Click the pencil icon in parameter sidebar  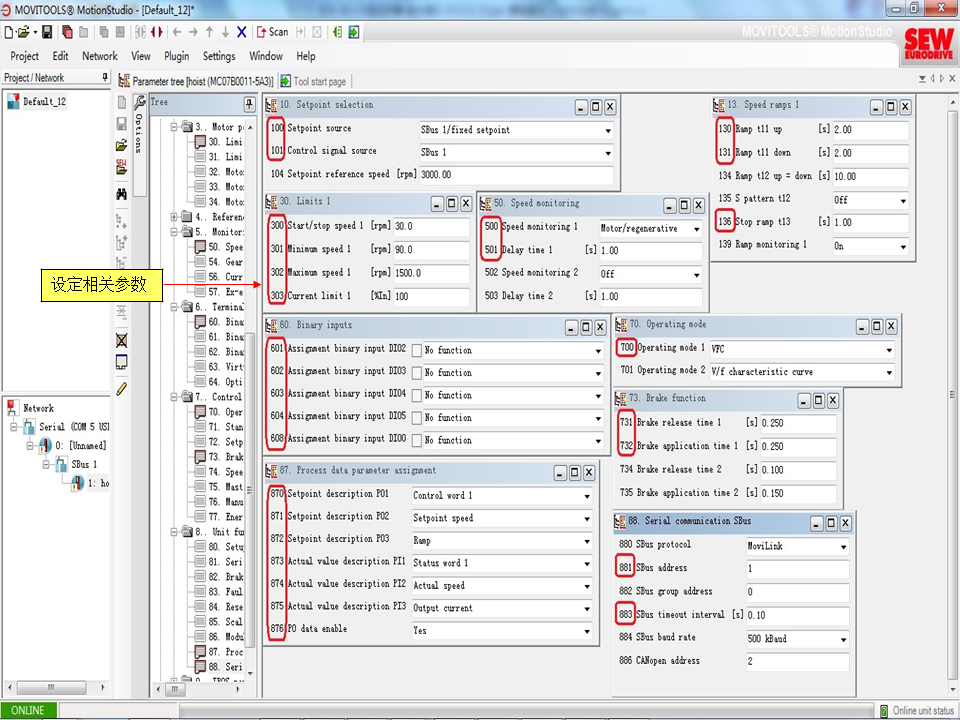[x=122, y=389]
